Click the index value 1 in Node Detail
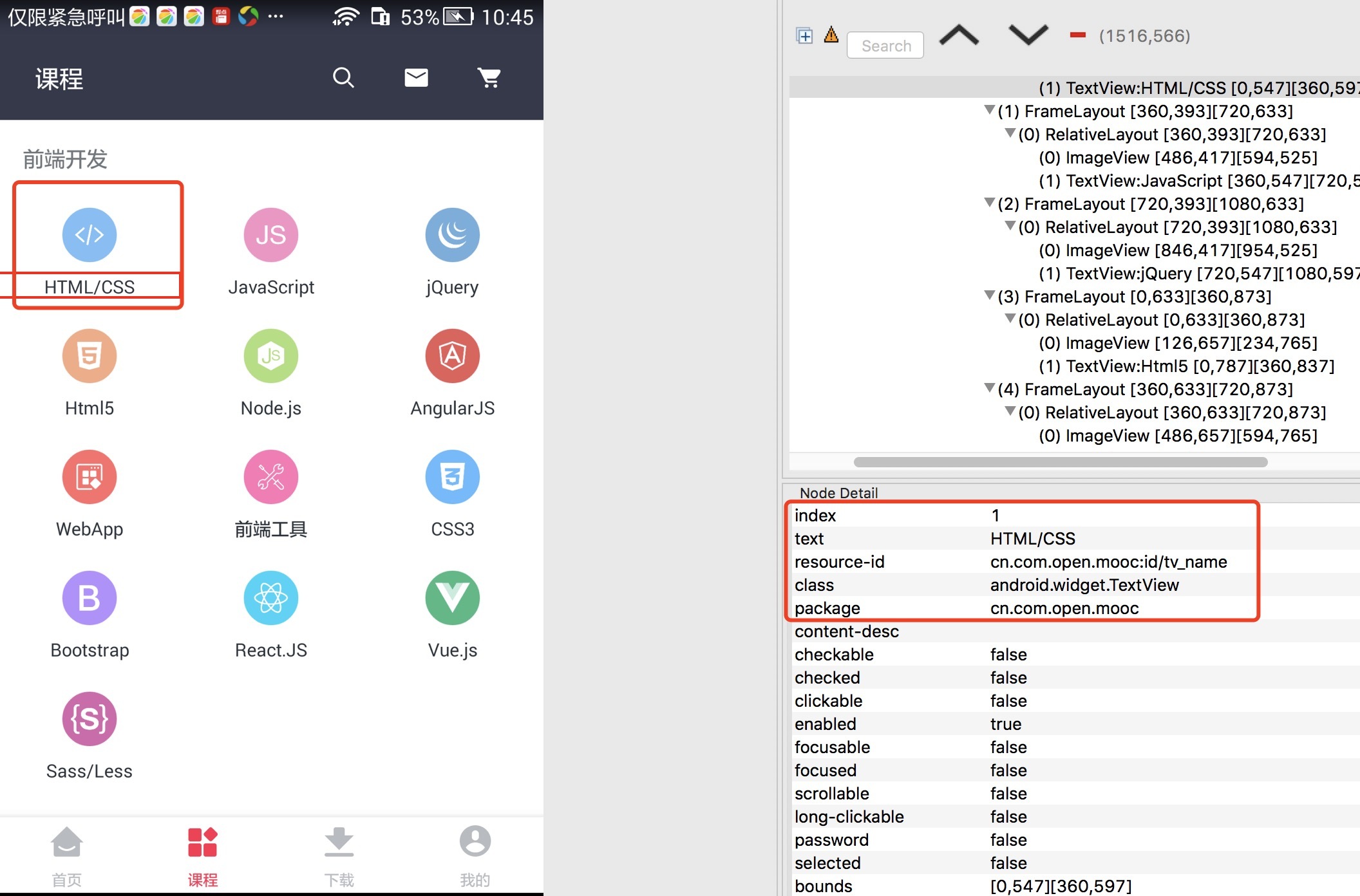The height and width of the screenshot is (896, 1360). (996, 516)
